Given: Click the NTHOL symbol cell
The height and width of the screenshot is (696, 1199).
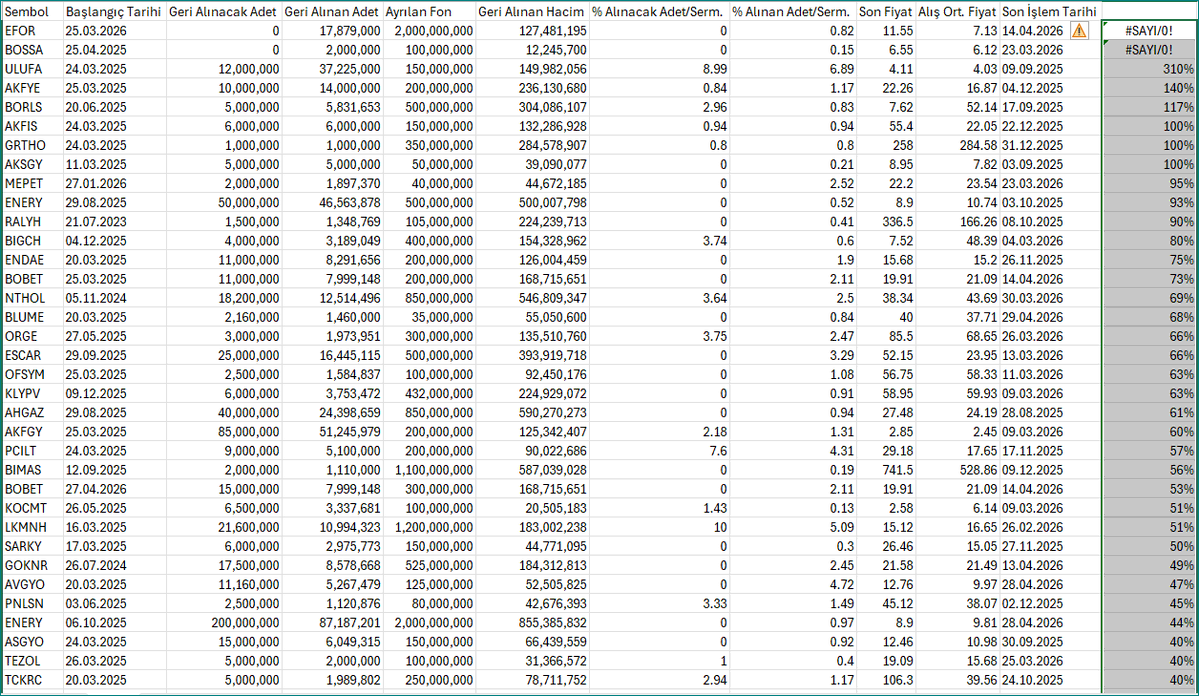Looking at the screenshot, I should (x=31, y=298).
